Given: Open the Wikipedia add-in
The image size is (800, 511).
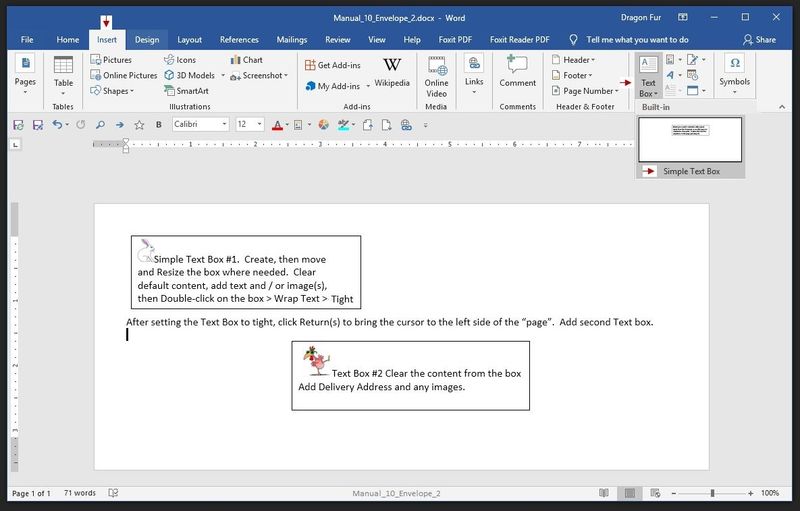Looking at the screenshot, I should coord(391,71).
